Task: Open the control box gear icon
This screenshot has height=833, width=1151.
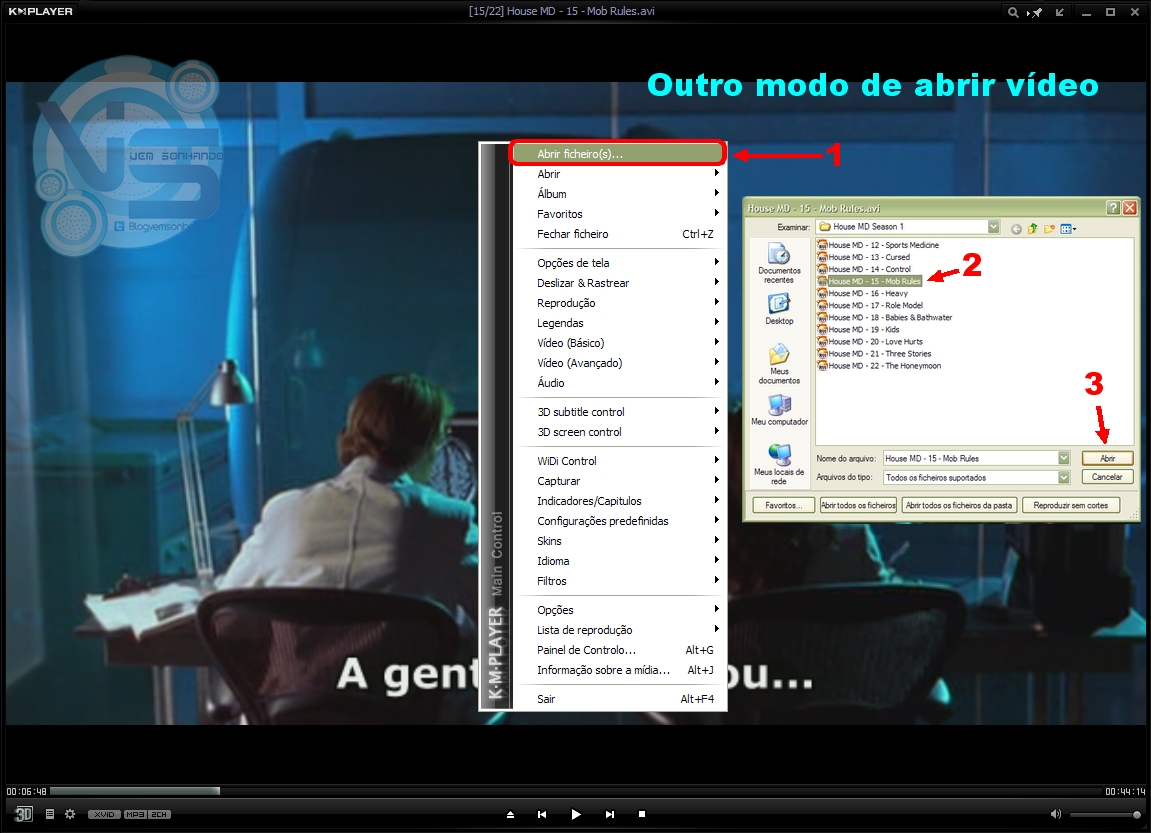Action: (70, 814)
